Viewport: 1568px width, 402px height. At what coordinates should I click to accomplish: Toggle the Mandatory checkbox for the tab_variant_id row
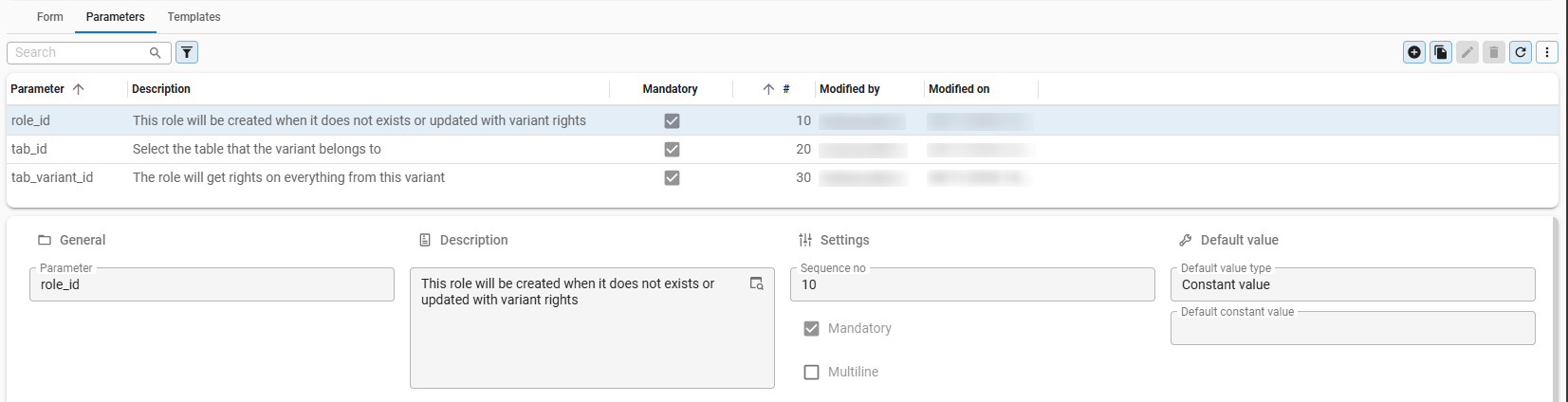672,177
